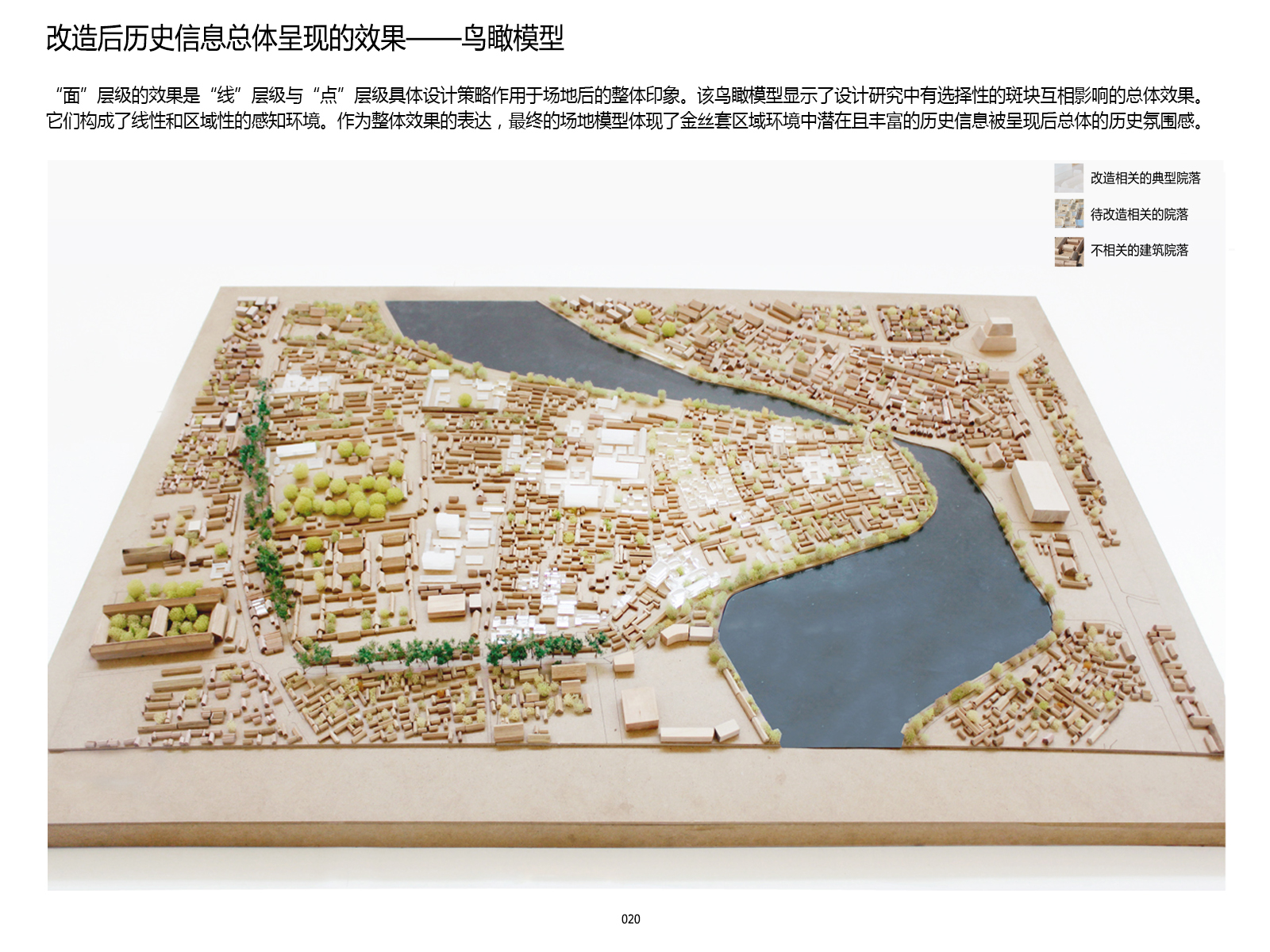Click the paragraph line starting with 它们构成了线性
The image size is (1270, 952).
(x=625, y=121)
